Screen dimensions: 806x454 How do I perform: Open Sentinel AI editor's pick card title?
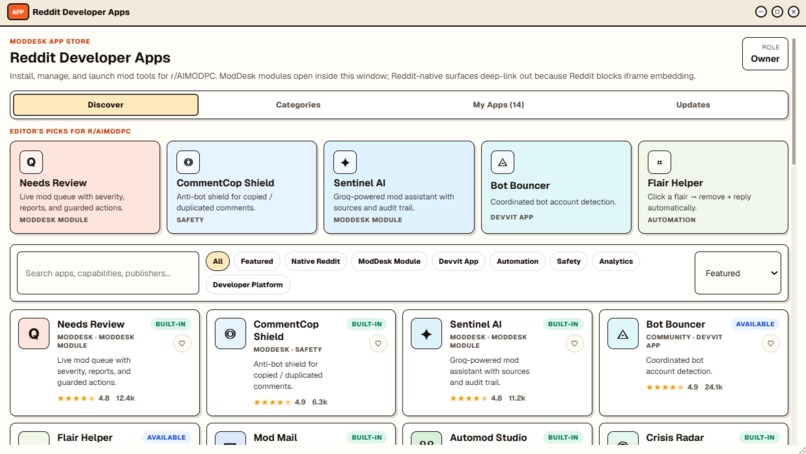359,183
